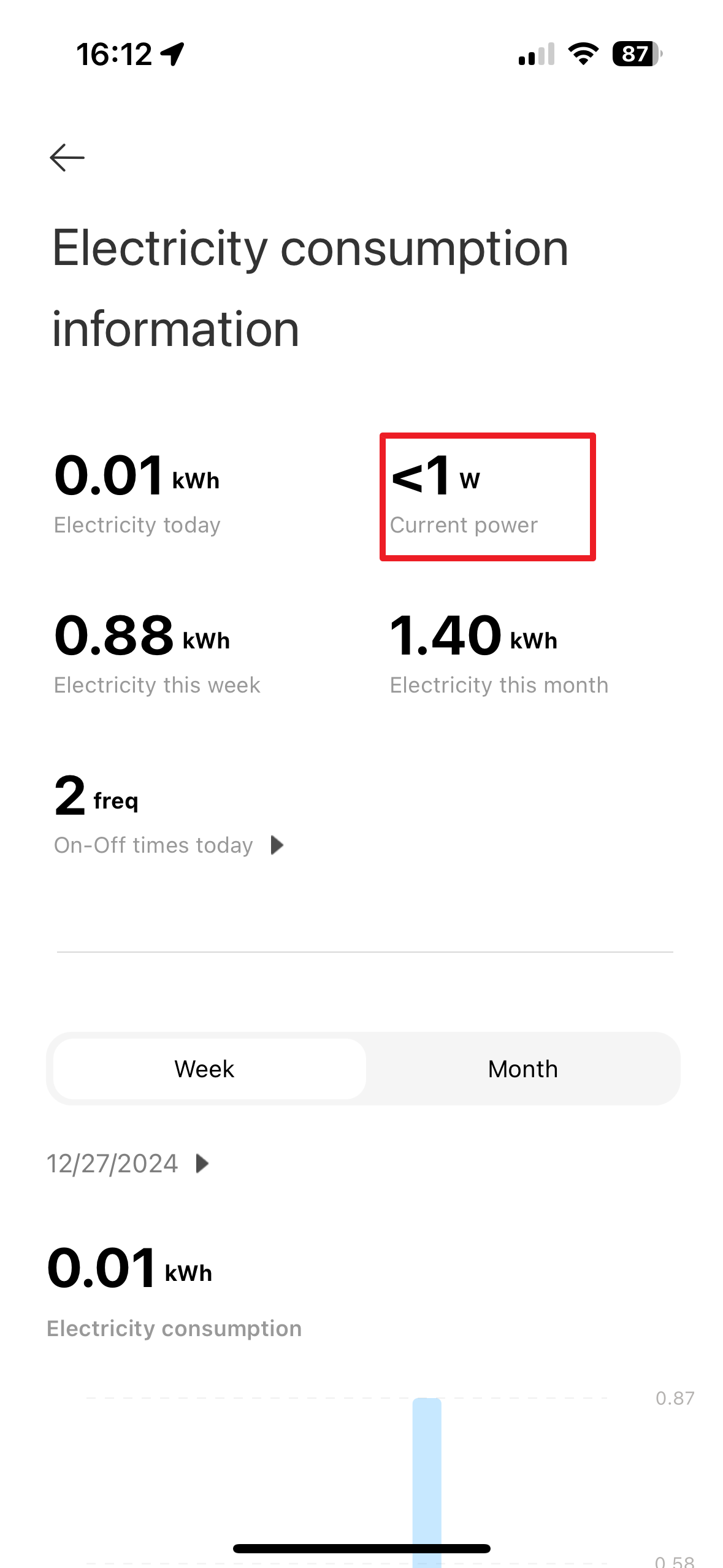The image size is (723, 1568).
Task: Tap the Wi-Fi status icon
Action: 583,54
